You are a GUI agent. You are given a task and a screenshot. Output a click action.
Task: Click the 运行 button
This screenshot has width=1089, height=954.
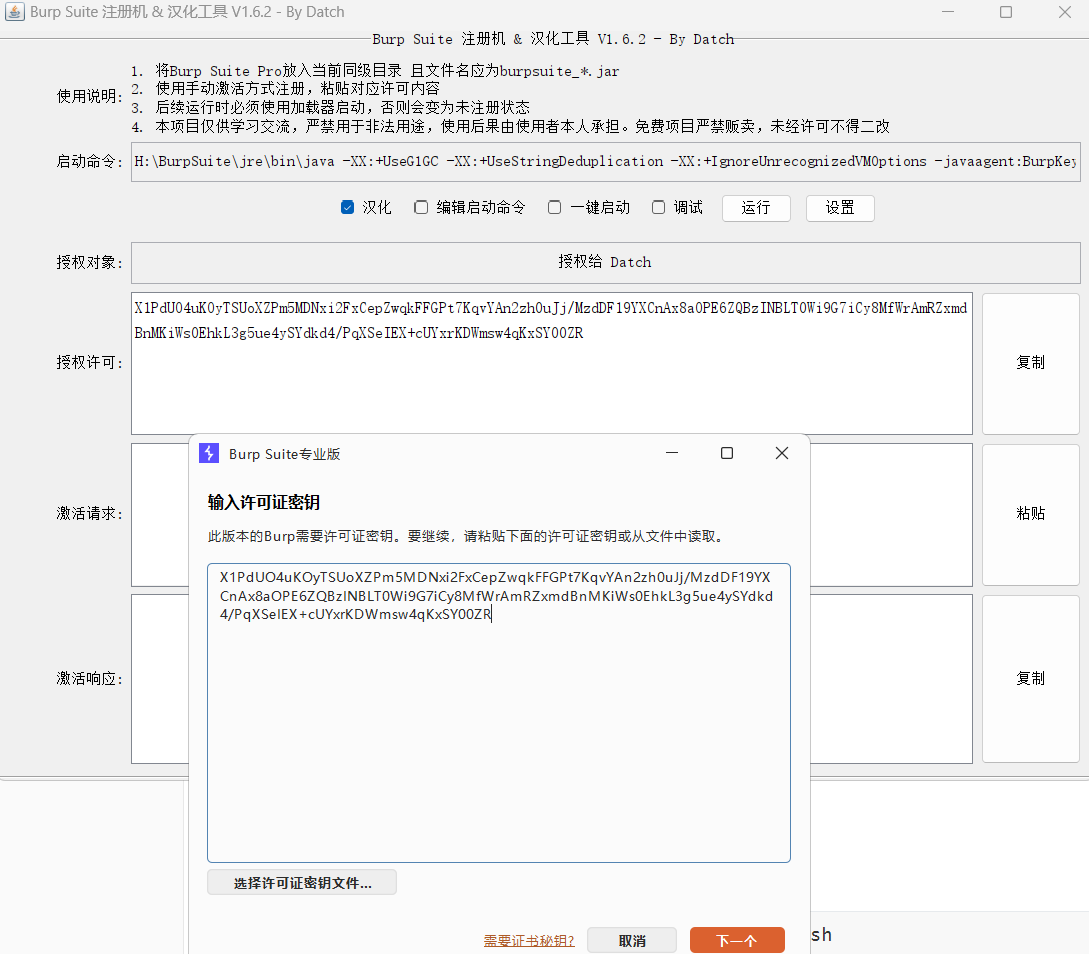pyautogui.click(x=756, y=208)
